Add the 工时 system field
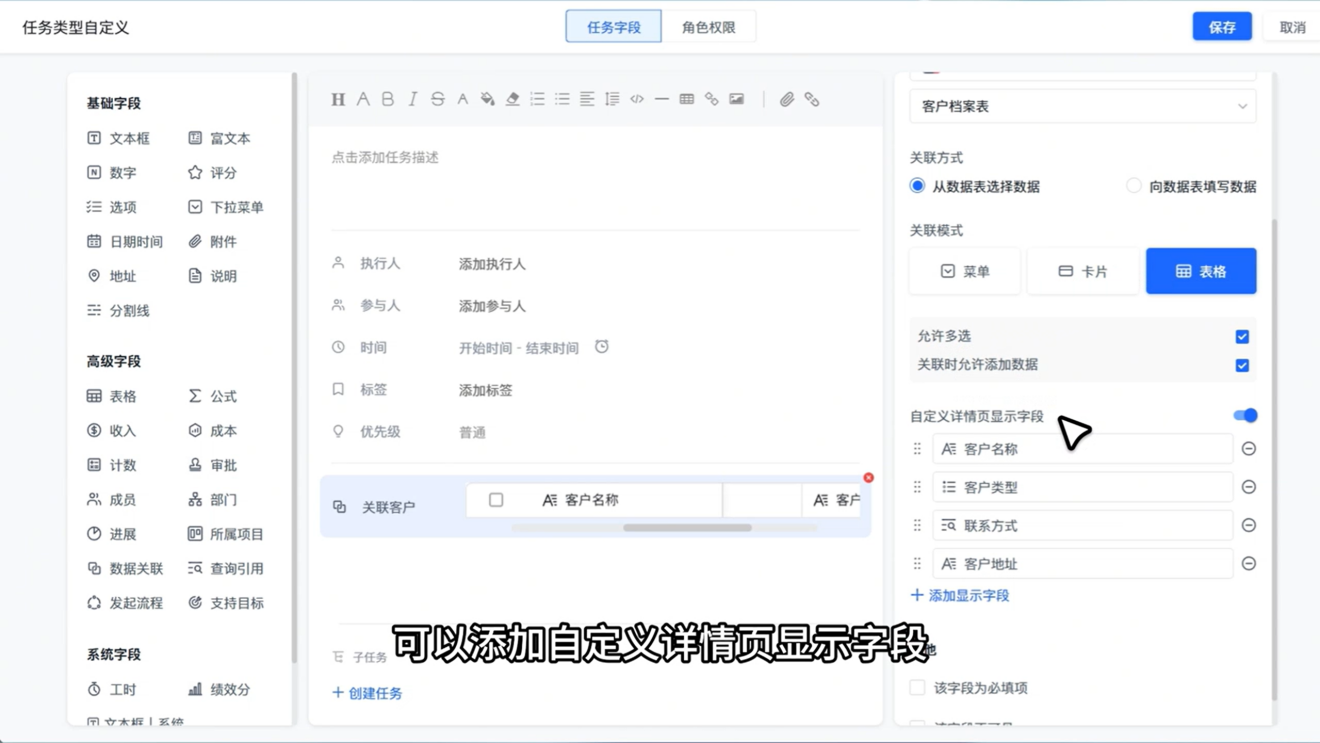The height and width of the screenshot is (743, 1320). pos(111,690)
